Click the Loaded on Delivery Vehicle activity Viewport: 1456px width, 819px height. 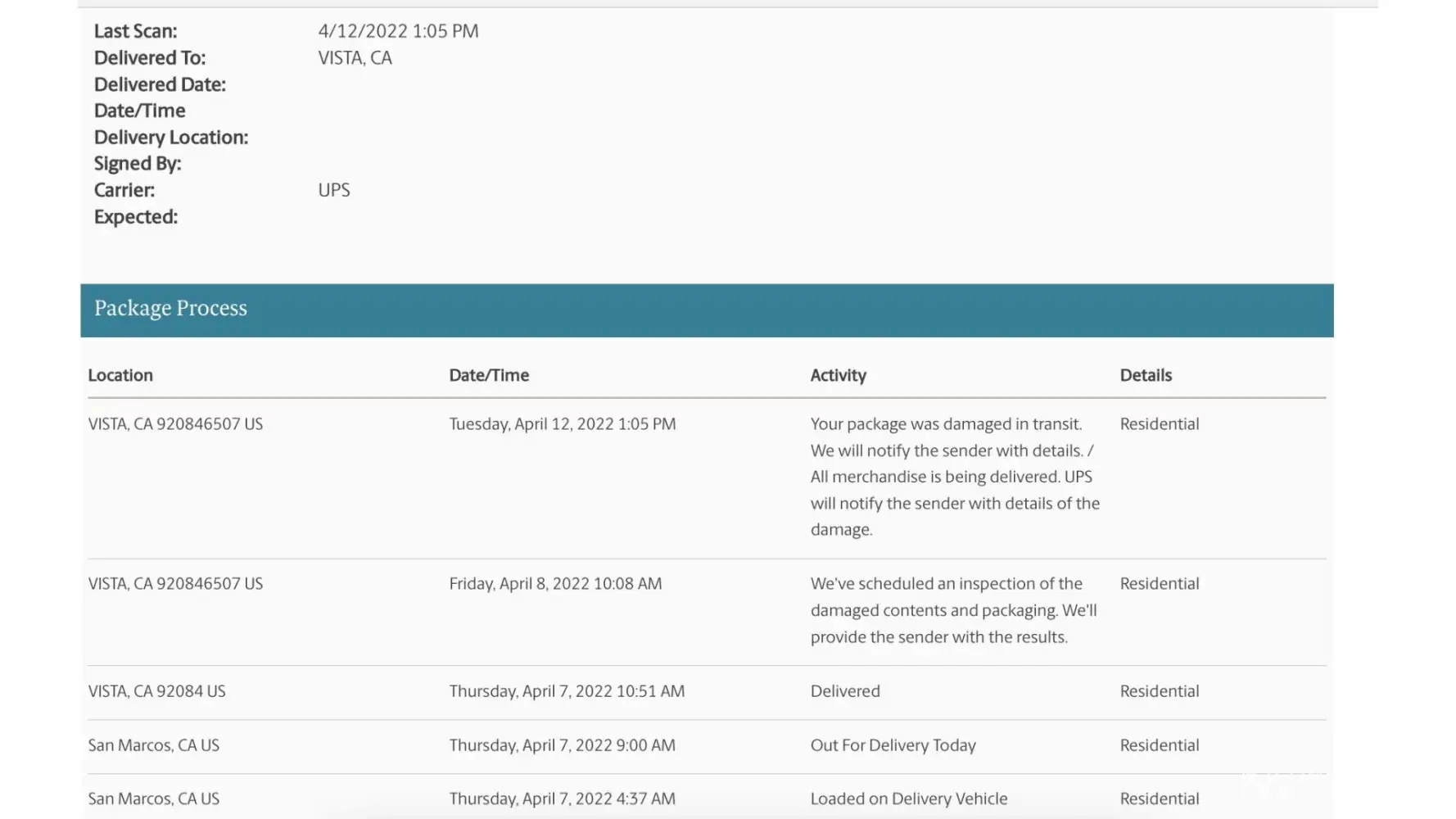click(x=908, y=799)
